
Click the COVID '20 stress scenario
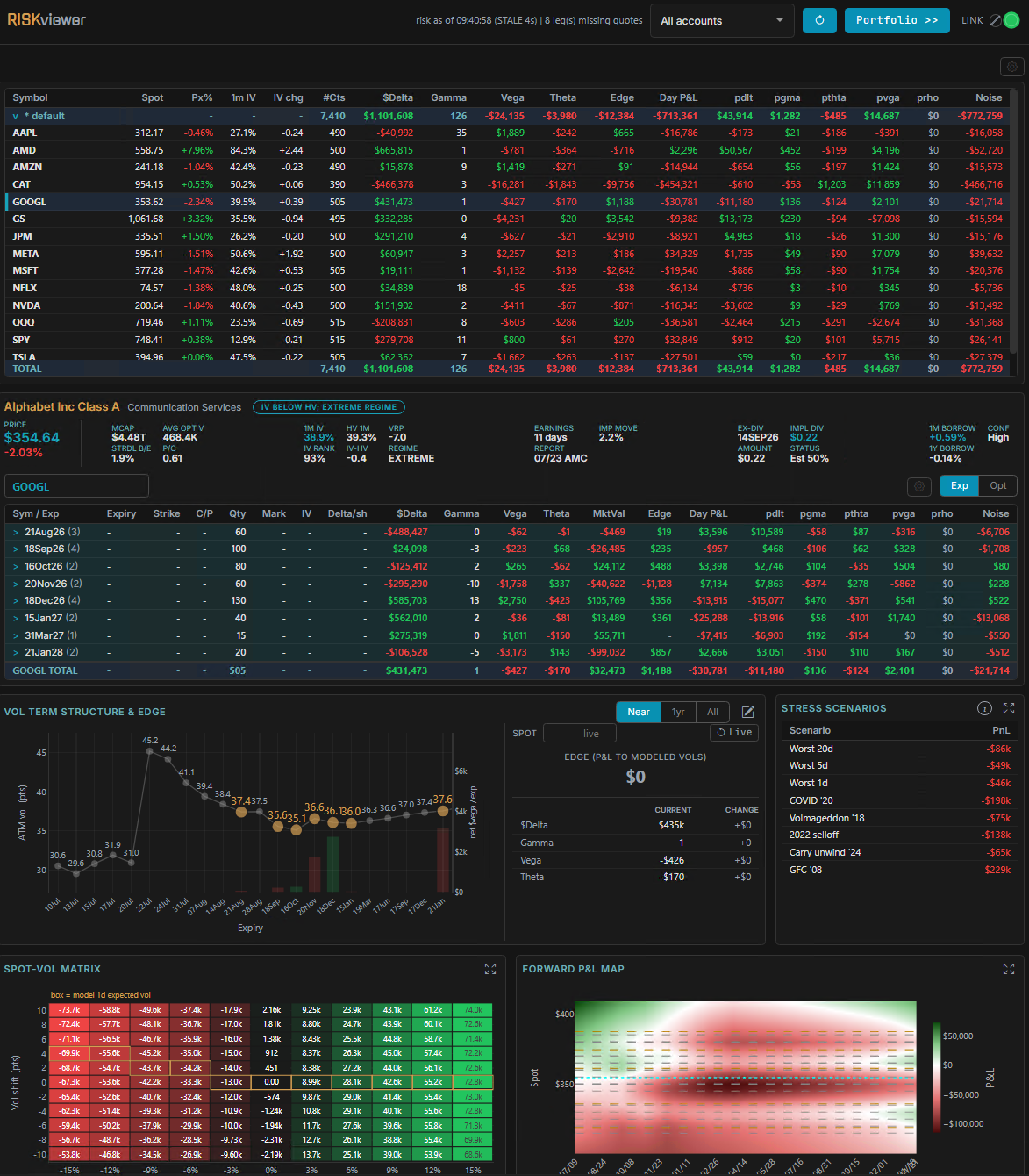pyautogui.click(x=899, y=800)
